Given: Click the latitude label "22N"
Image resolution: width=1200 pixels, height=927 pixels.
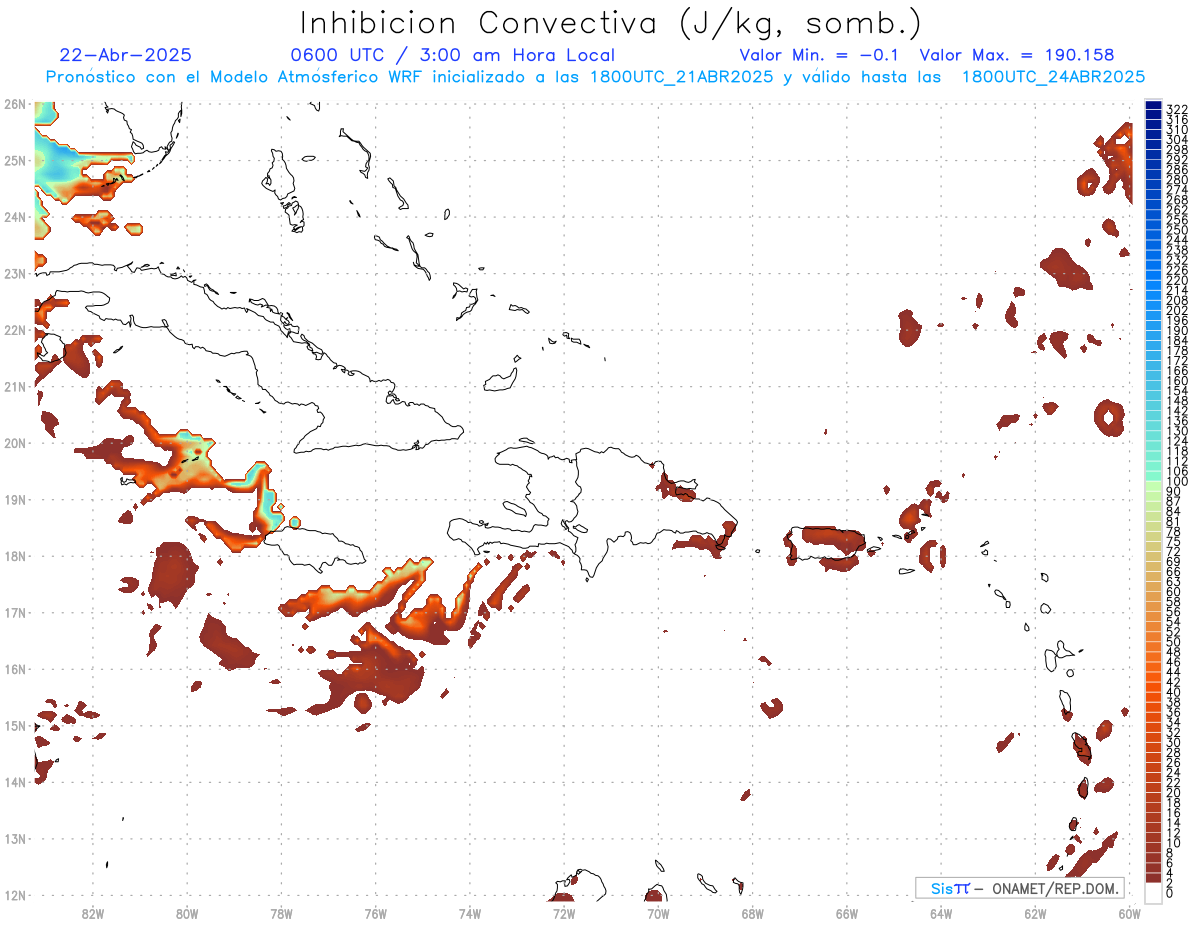Looking at the screenshot, I should (14, 330).
